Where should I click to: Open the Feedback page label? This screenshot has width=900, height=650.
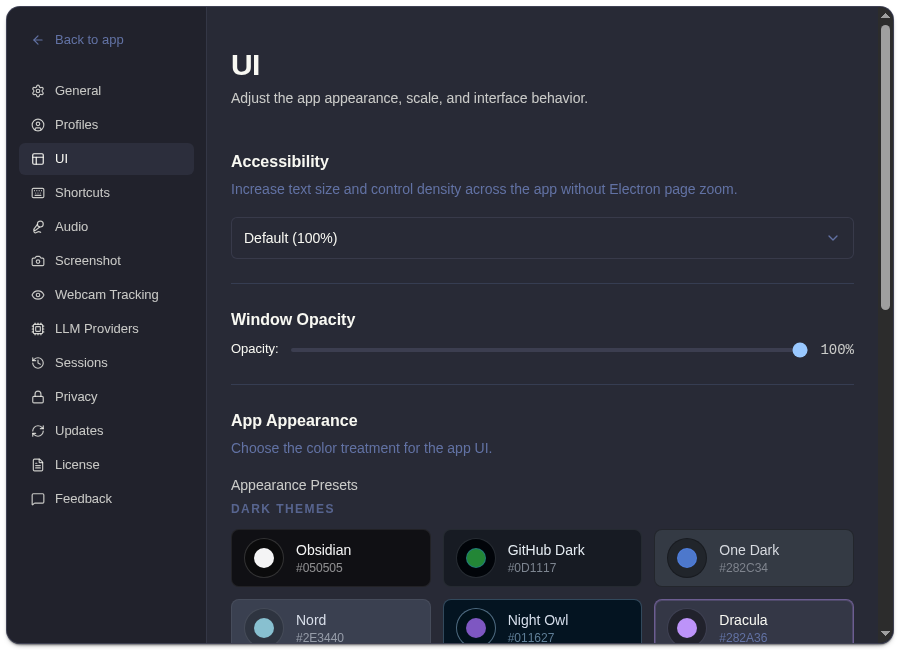83,498
